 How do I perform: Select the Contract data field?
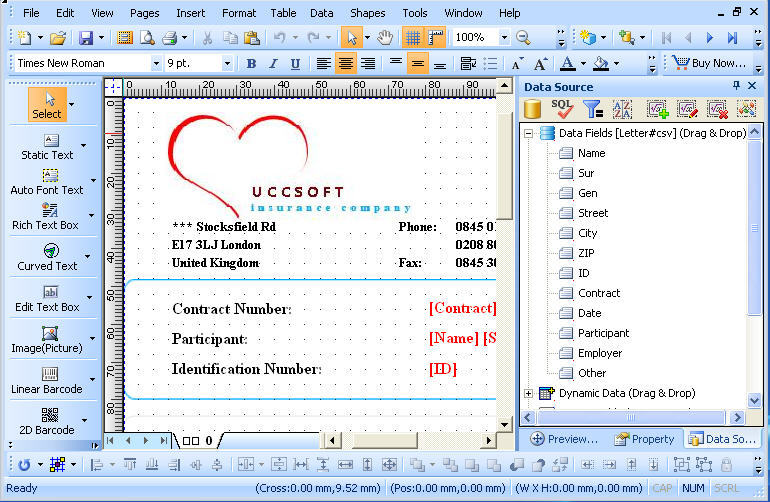coord(590,293)
